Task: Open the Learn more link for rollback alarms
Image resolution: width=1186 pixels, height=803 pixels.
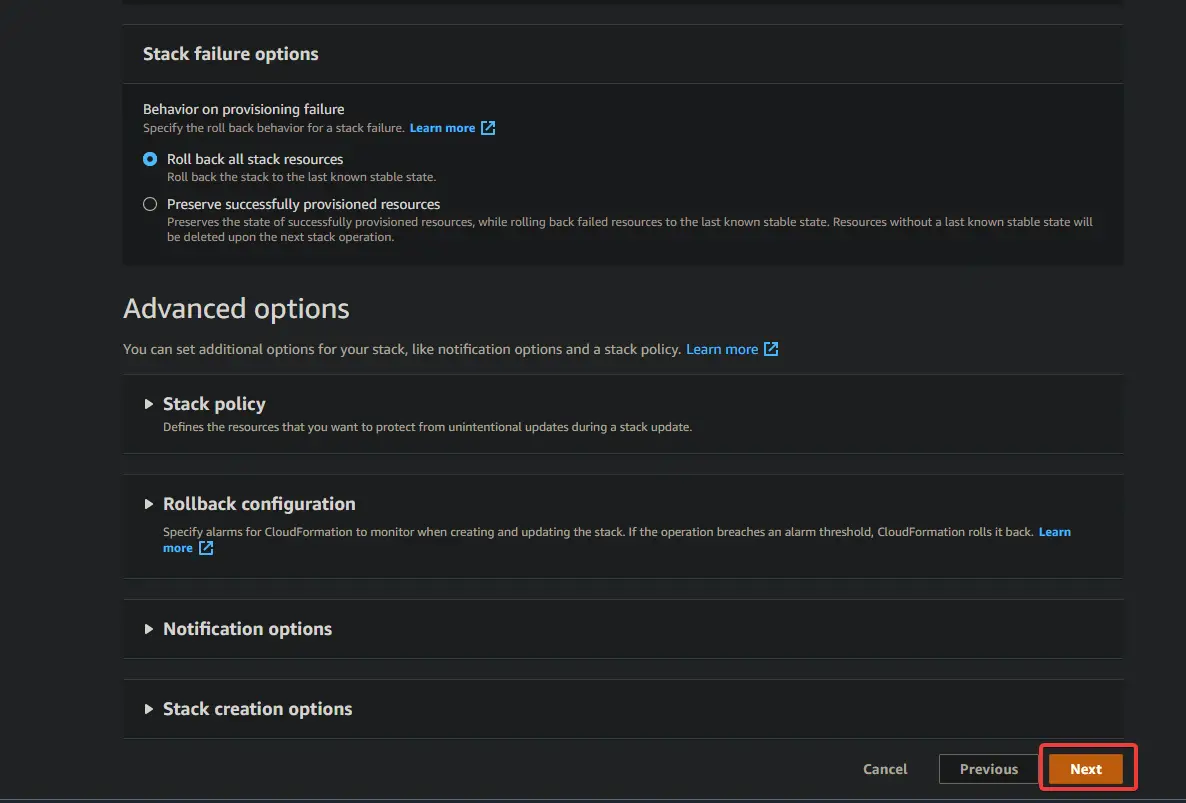Action: pos(1054,531)
